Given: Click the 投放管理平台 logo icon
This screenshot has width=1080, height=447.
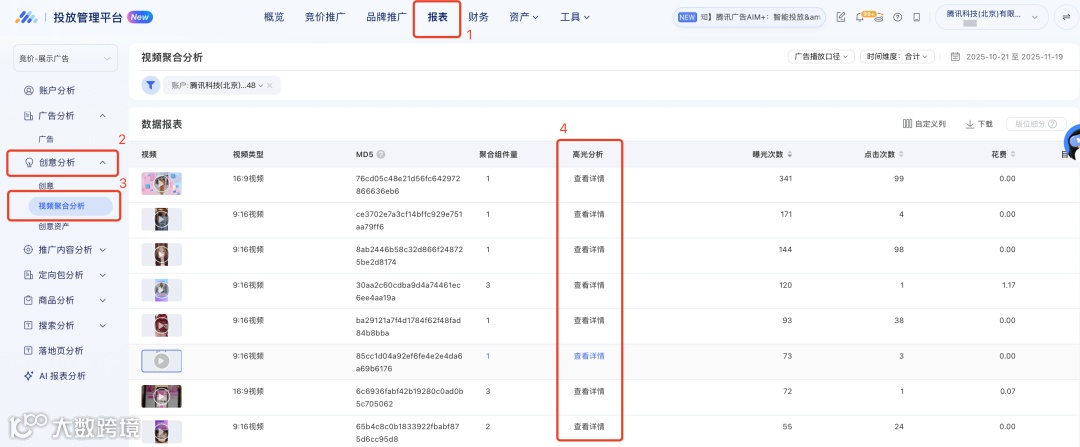Looking at the screenshot, I should tap(28, 17).
